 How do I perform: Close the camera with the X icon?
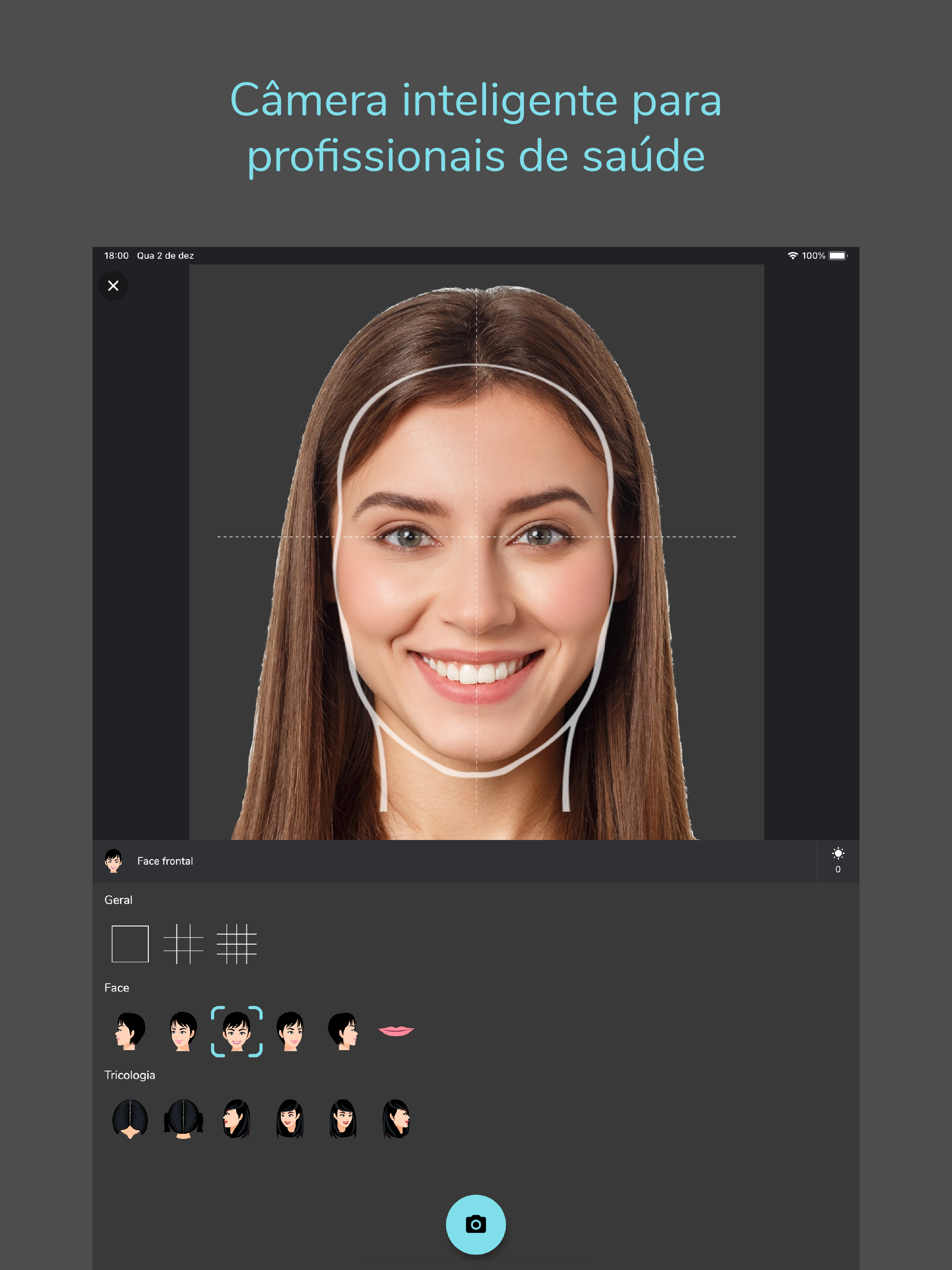pyautogui.click(x=113, y=285)
